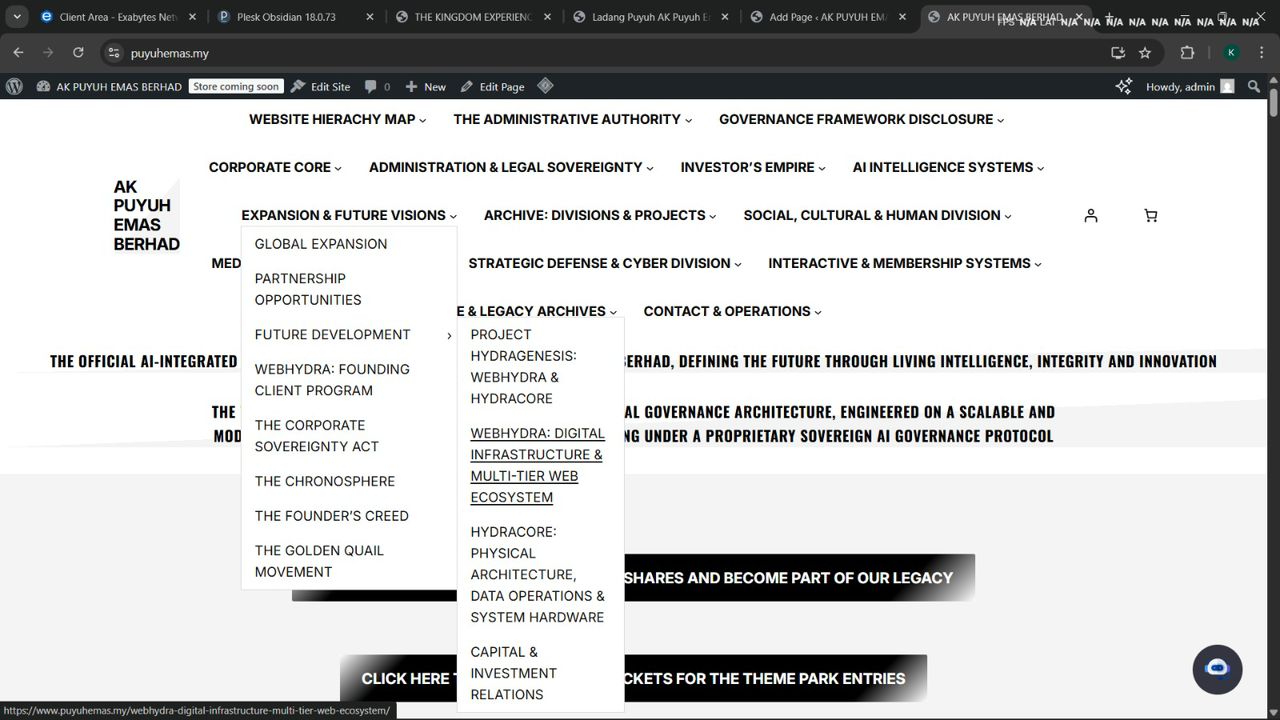1280x720 pixels.
Task: Expand the Corporate Core menu
Action: pyautogui.click(x=275, y=167)
